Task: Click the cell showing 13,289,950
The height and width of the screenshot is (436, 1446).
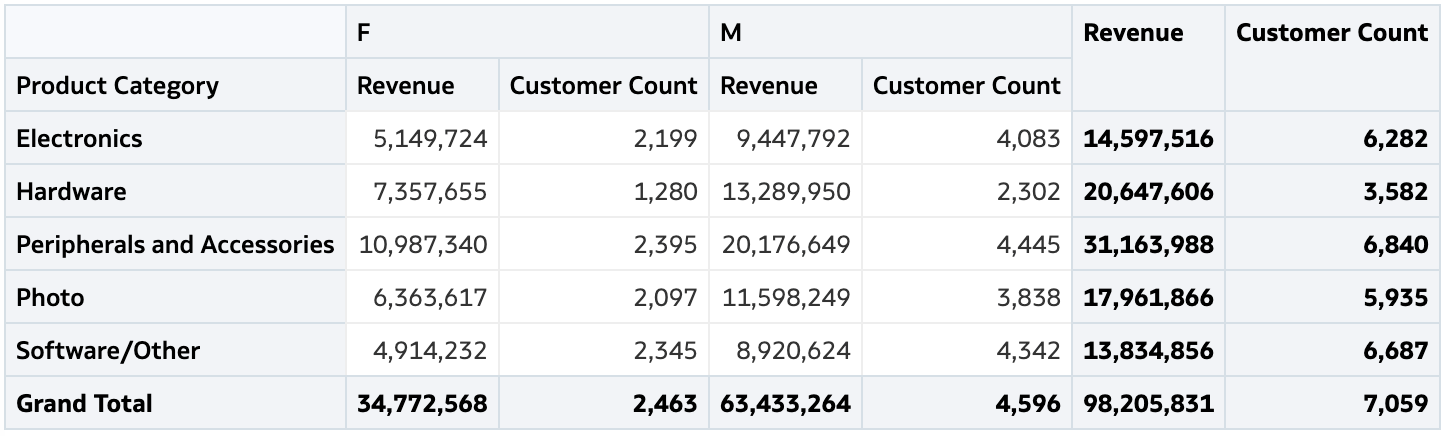Action: 785,191
